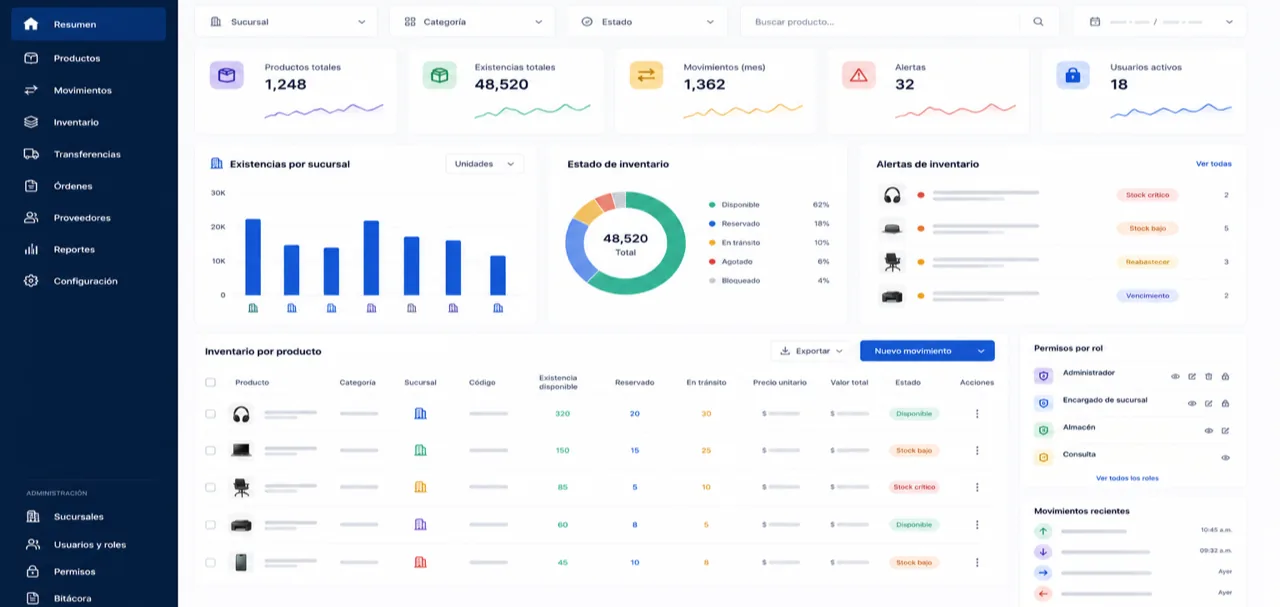Toggle view eye icon for Consulta role

pyautogui.click(x=1225, y=457)
